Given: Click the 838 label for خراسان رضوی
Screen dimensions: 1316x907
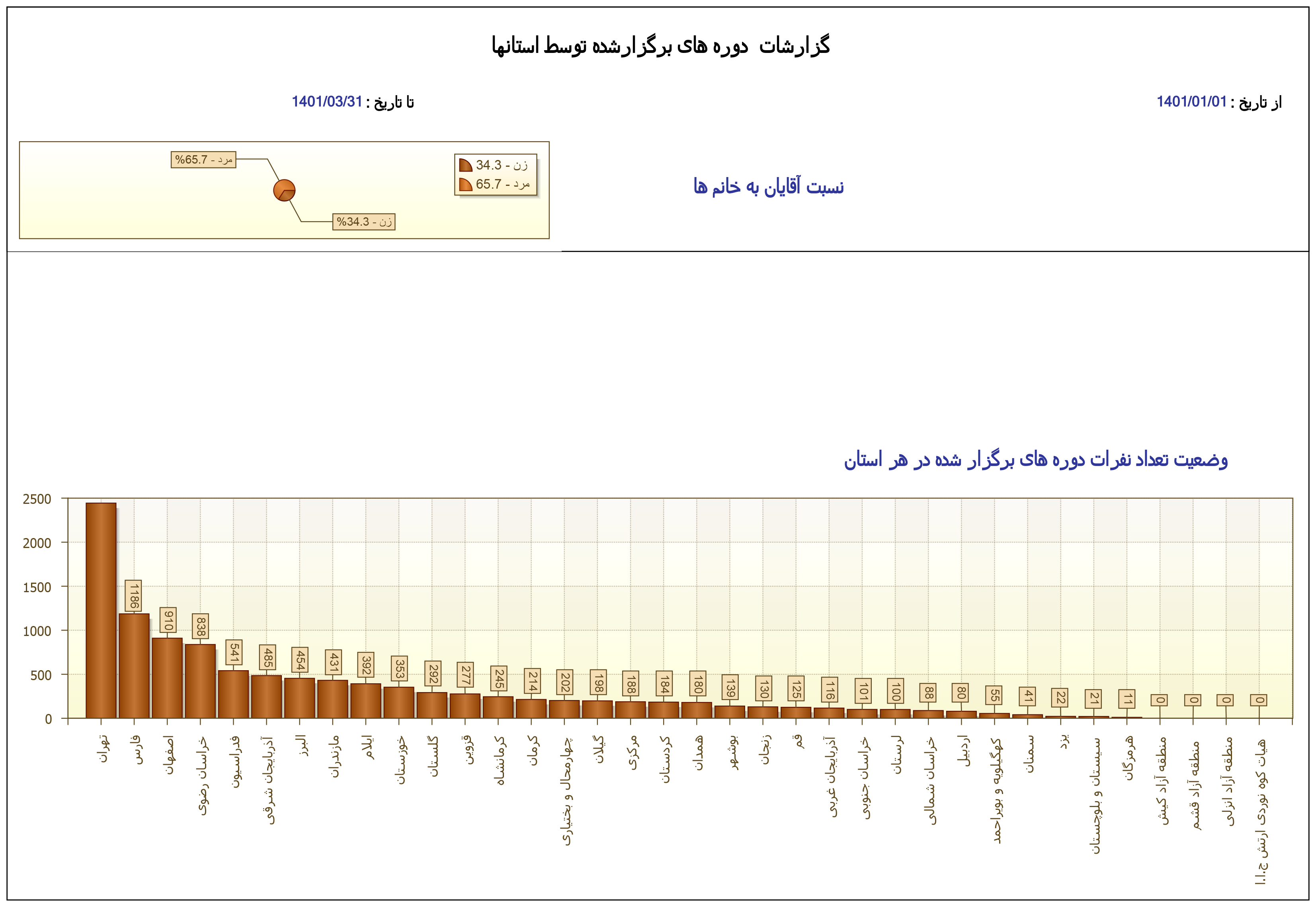Looking at the screenshot, I should (x=200, y=626).
